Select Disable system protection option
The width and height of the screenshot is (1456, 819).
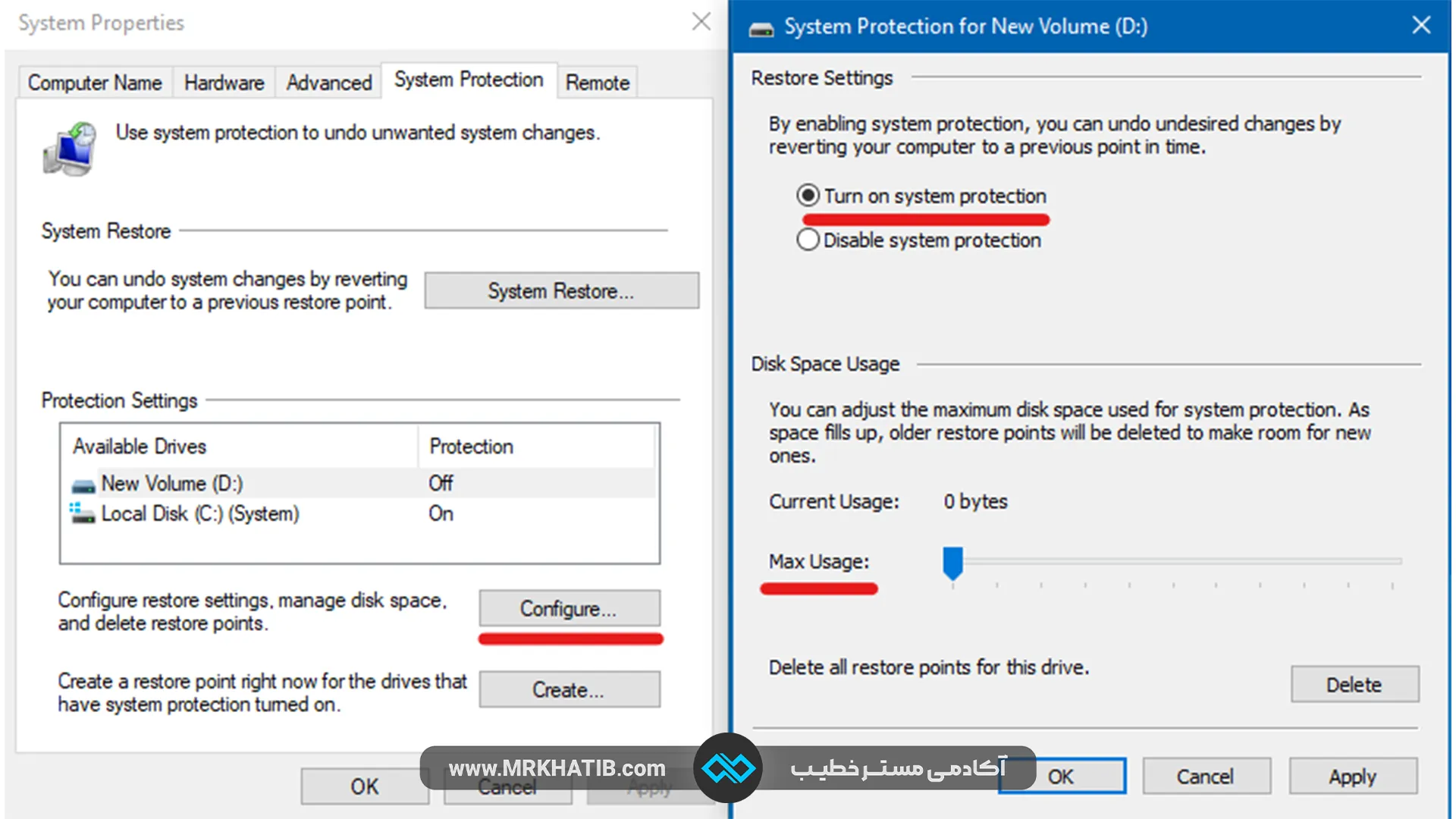click(808, 240)
